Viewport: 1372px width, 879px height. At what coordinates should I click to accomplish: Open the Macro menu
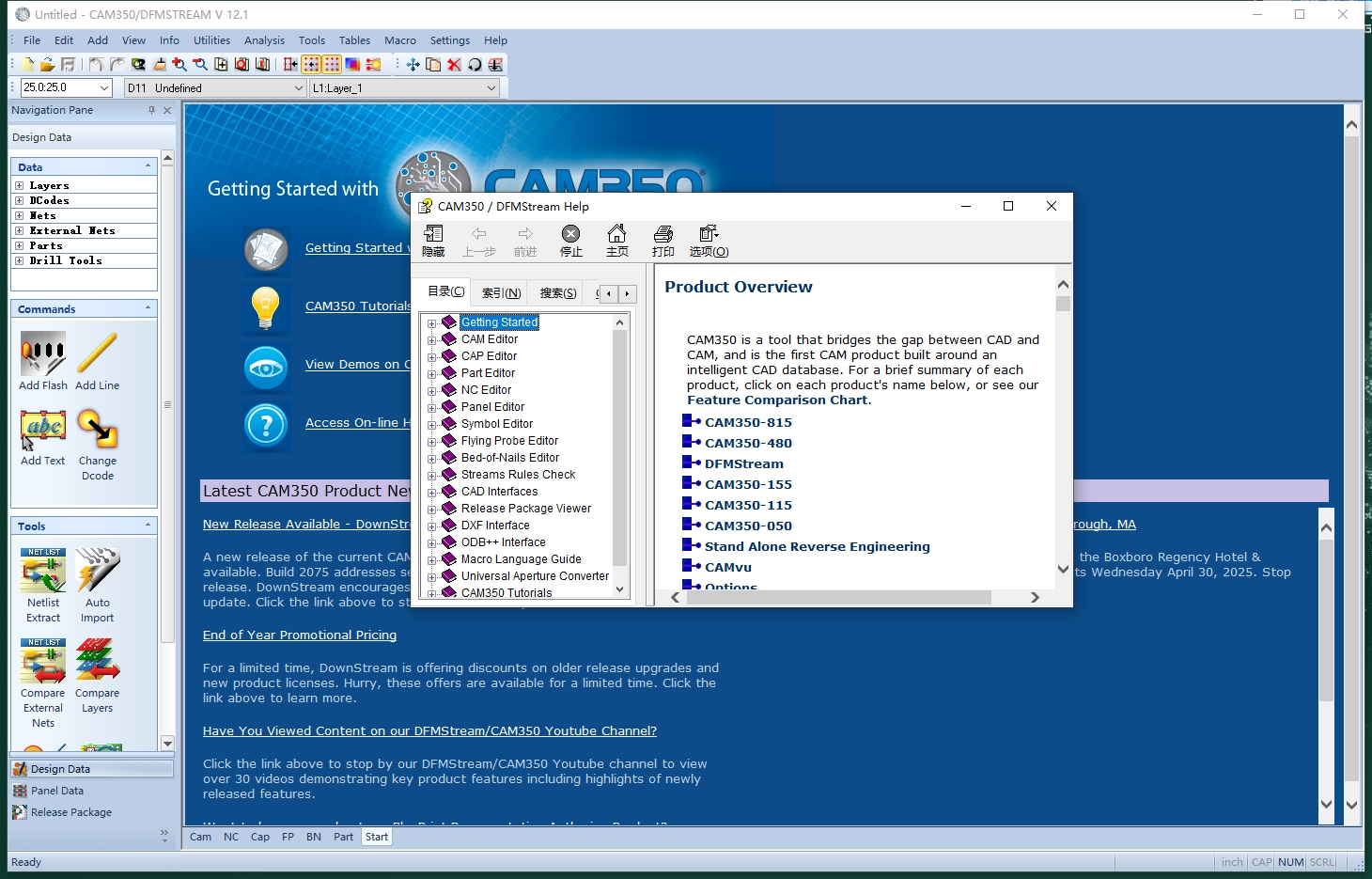point(399,40)
